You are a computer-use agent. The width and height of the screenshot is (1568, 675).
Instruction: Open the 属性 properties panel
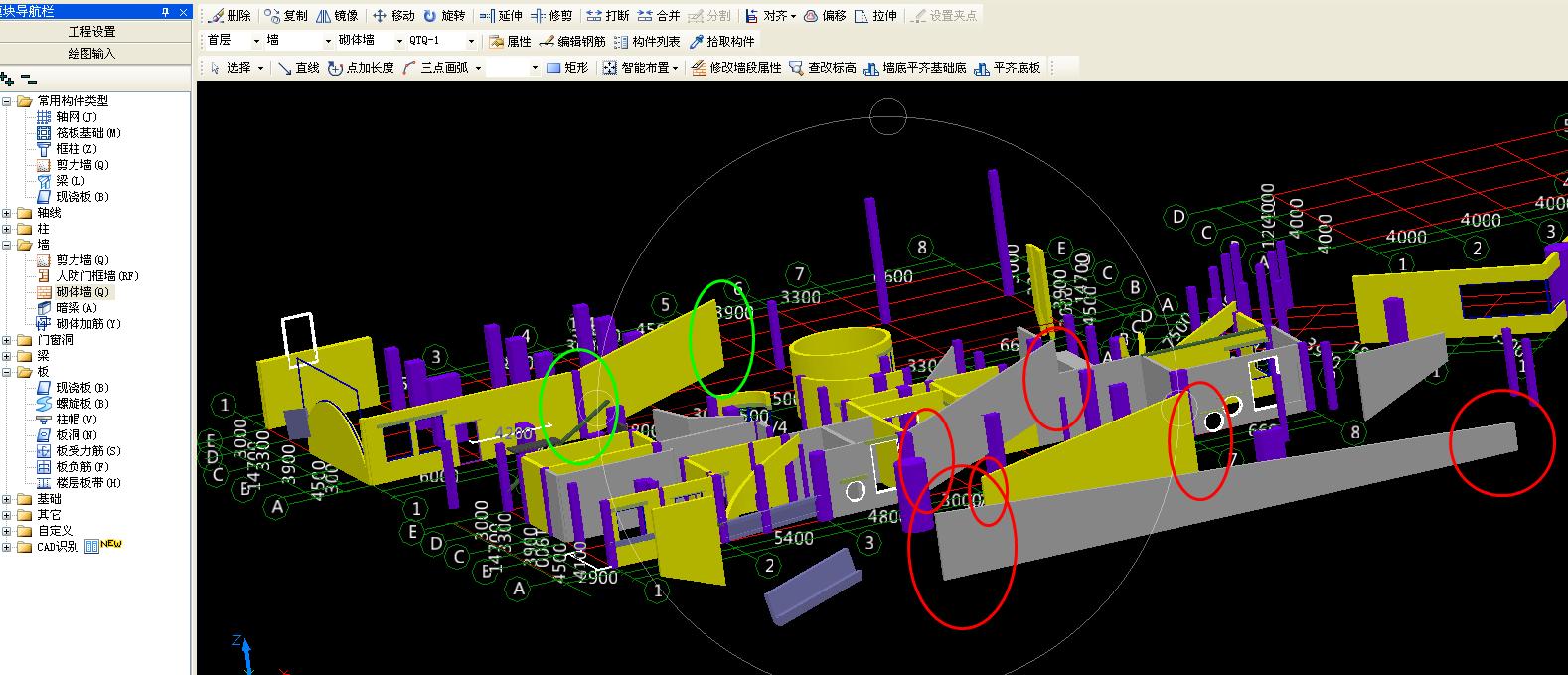[x=511, y=42]
